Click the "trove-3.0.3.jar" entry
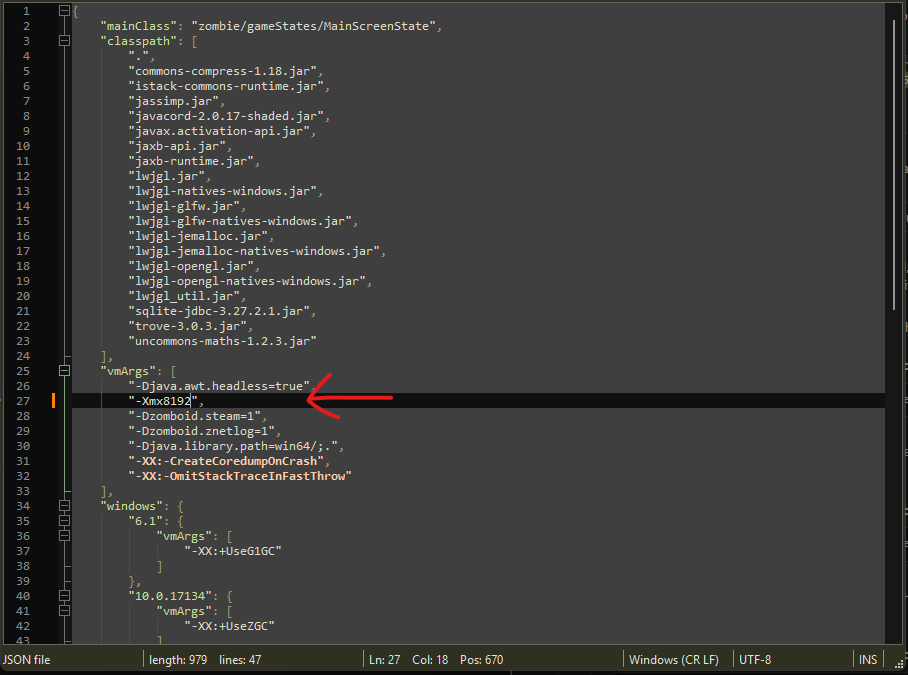 coord(188,326)
